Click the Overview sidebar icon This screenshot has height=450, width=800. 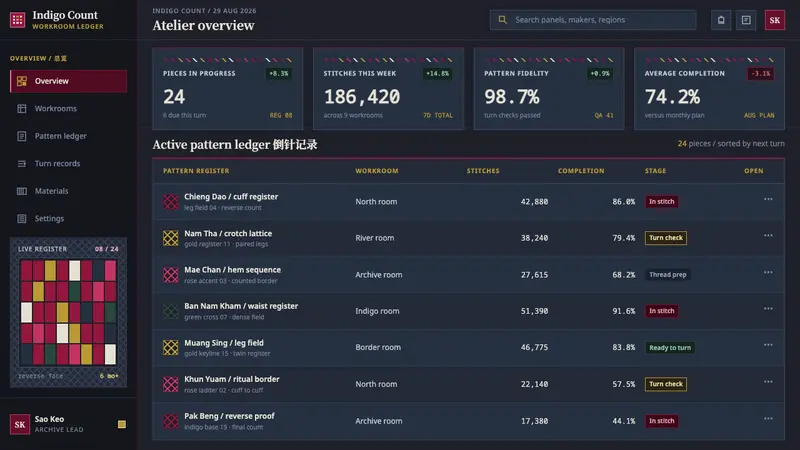pos(21,81)
